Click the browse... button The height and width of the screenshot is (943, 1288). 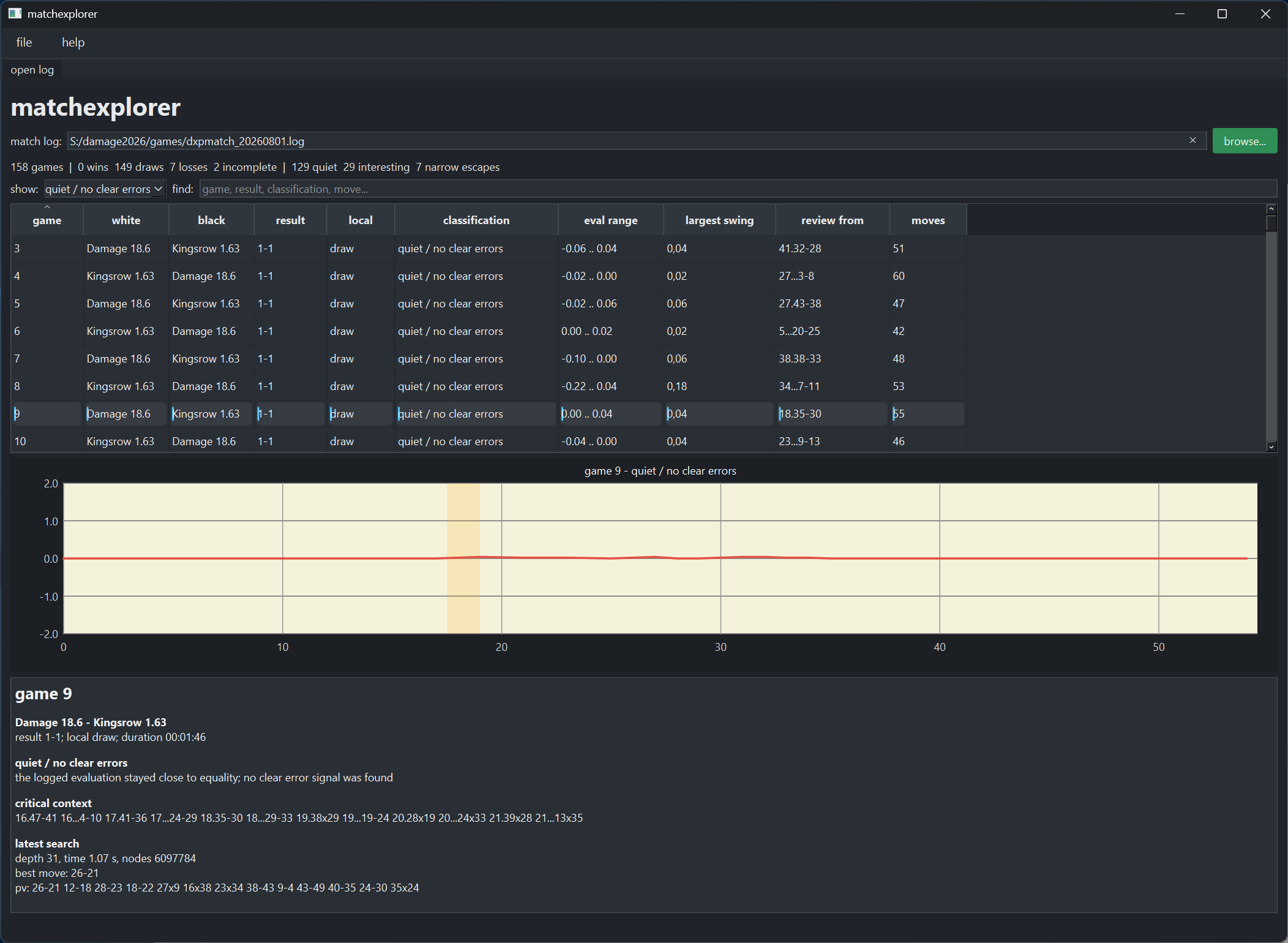(1245, 141)
